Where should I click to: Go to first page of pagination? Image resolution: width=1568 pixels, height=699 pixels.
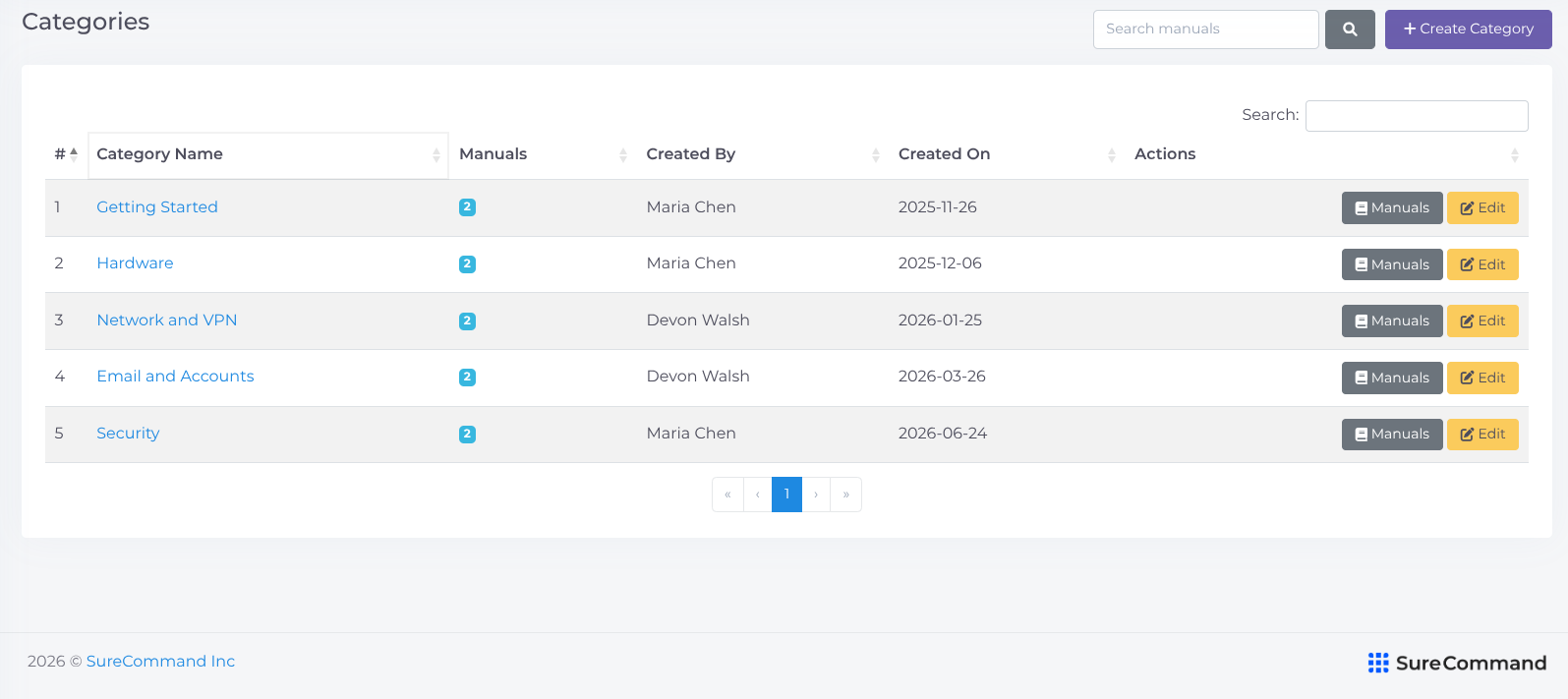tap(727, 495)
